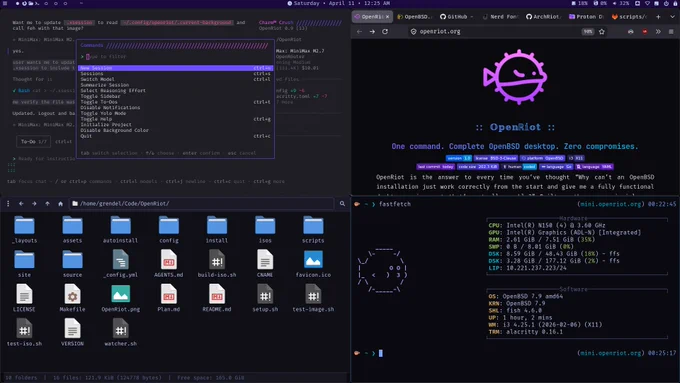Choose New Session in the Commands palette
The height and width of the screenshot is (383, 680).
176,68
